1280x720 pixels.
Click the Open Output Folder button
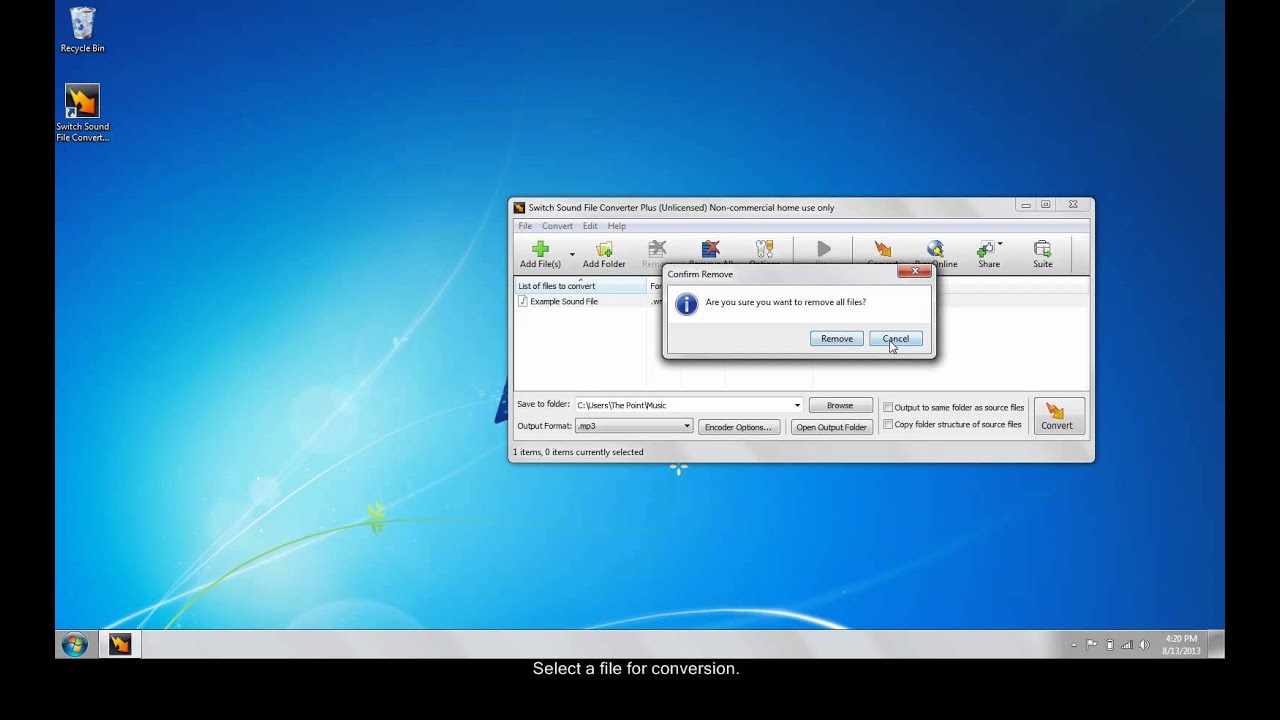(x=831, y=427)
